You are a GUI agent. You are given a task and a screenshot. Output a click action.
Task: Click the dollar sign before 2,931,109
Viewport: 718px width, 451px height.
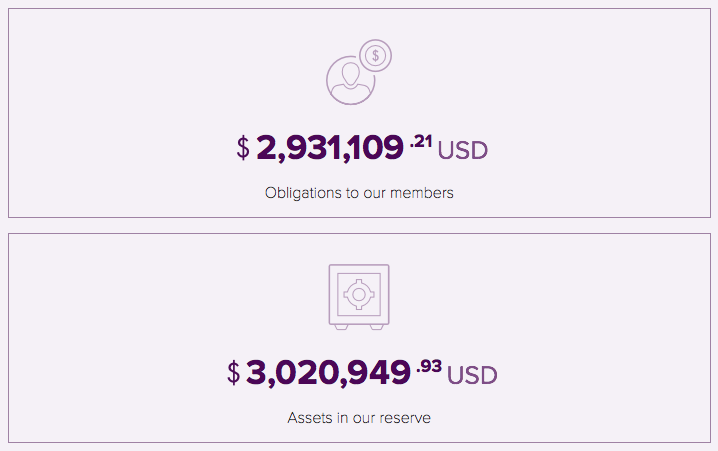coord(243,148)
